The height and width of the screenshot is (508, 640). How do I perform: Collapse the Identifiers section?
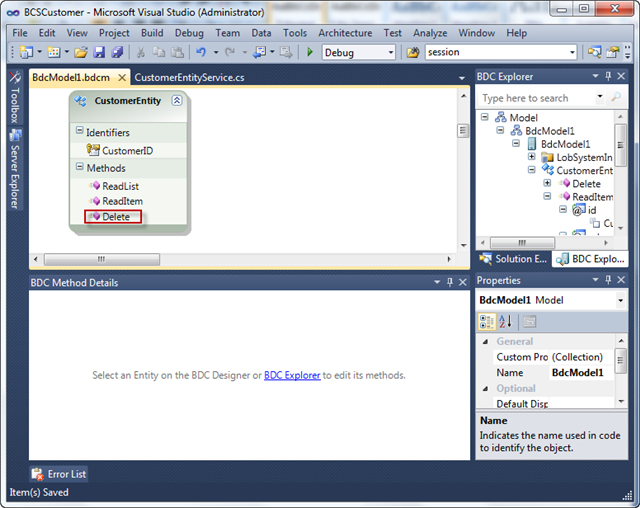(x=80, y=131)
